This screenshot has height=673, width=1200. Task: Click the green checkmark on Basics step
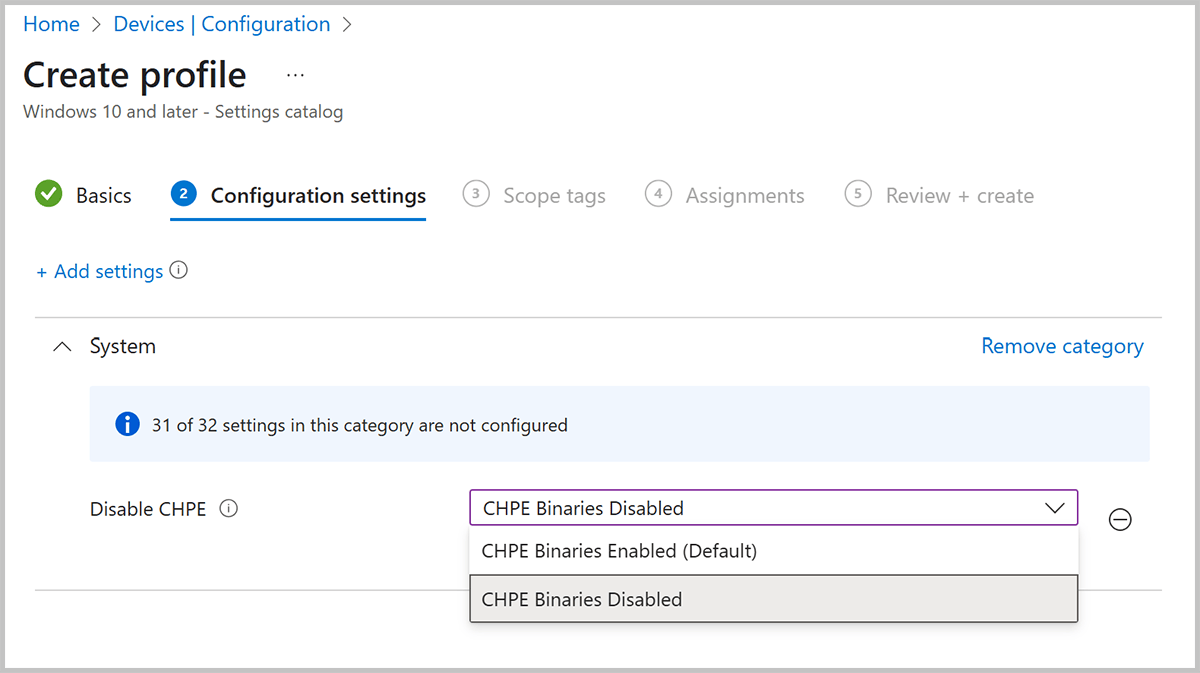tap(48, 195)
